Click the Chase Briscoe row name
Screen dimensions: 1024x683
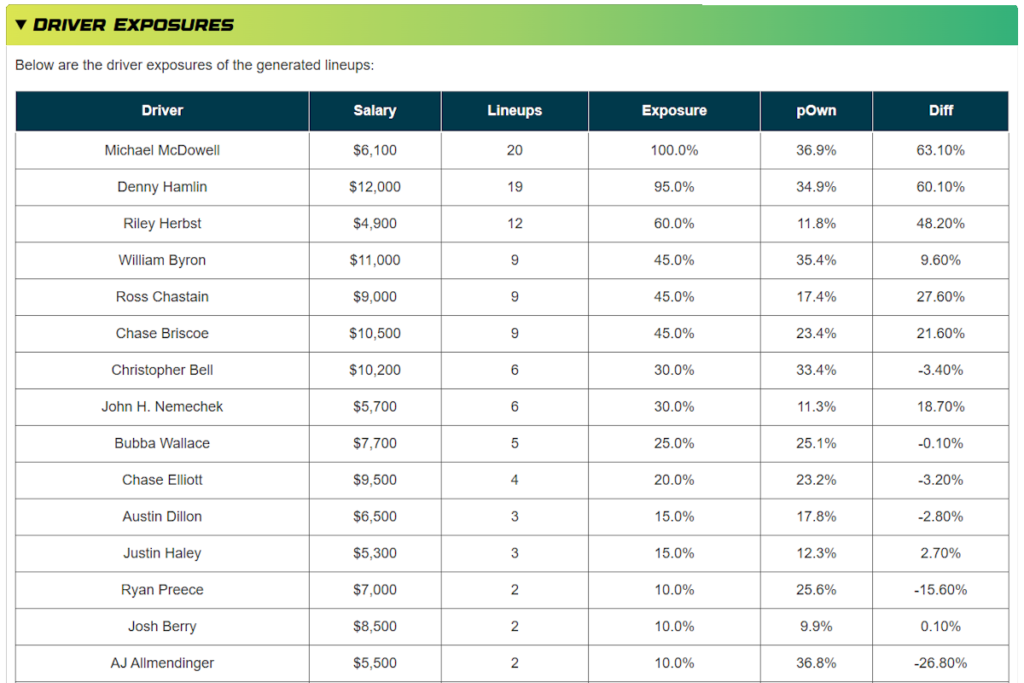162,333
